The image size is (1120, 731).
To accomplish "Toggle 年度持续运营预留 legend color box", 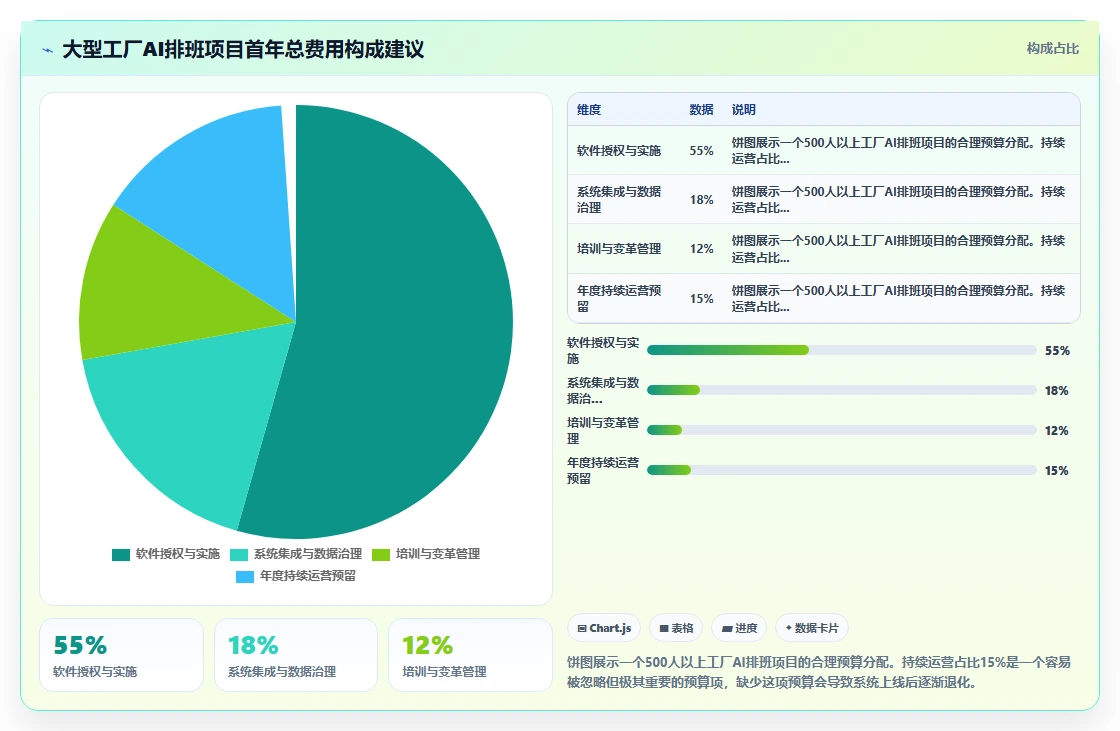I will coord(245,577).
